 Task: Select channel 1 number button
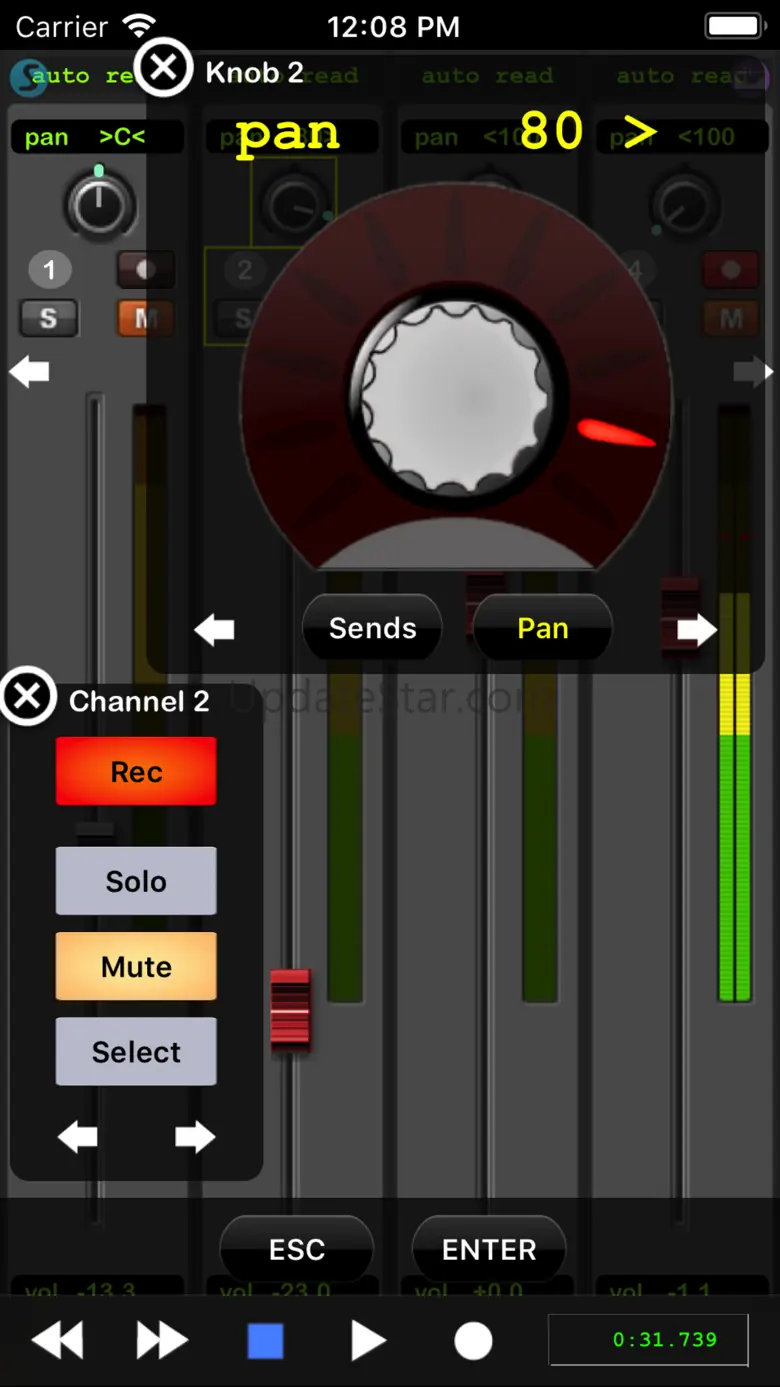[49, 269]
